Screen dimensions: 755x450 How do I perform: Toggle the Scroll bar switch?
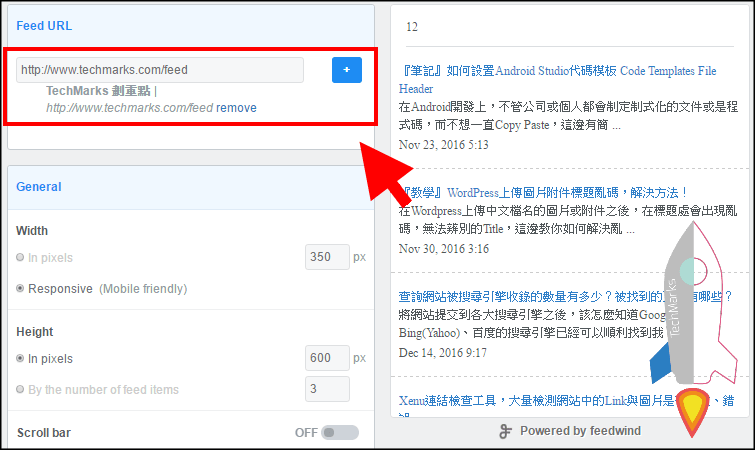coord(340,433)
